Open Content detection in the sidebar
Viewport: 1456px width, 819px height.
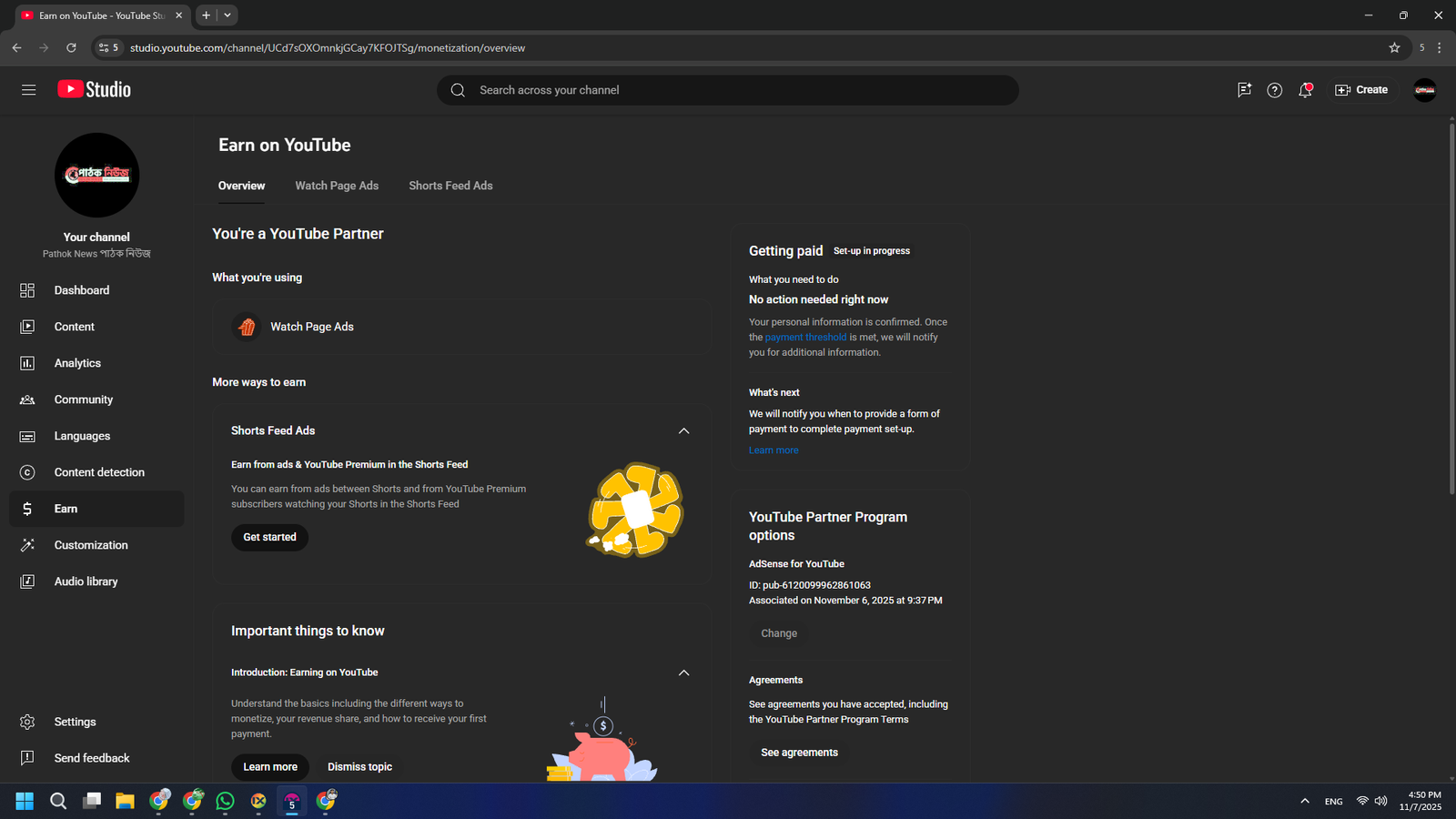[96, 472]
